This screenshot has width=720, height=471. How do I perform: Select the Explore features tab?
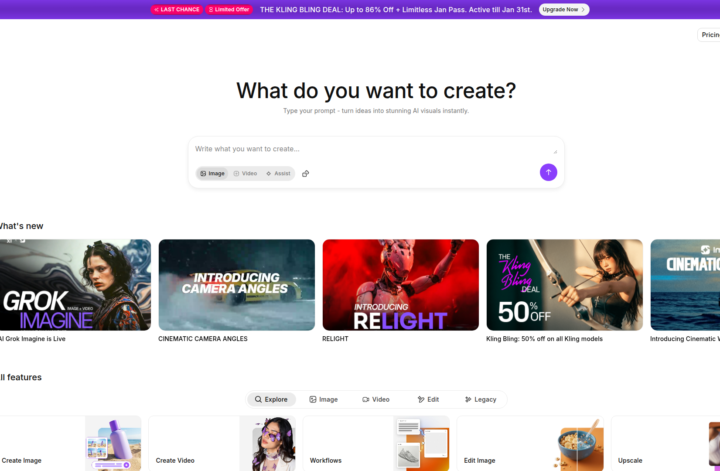271,399
